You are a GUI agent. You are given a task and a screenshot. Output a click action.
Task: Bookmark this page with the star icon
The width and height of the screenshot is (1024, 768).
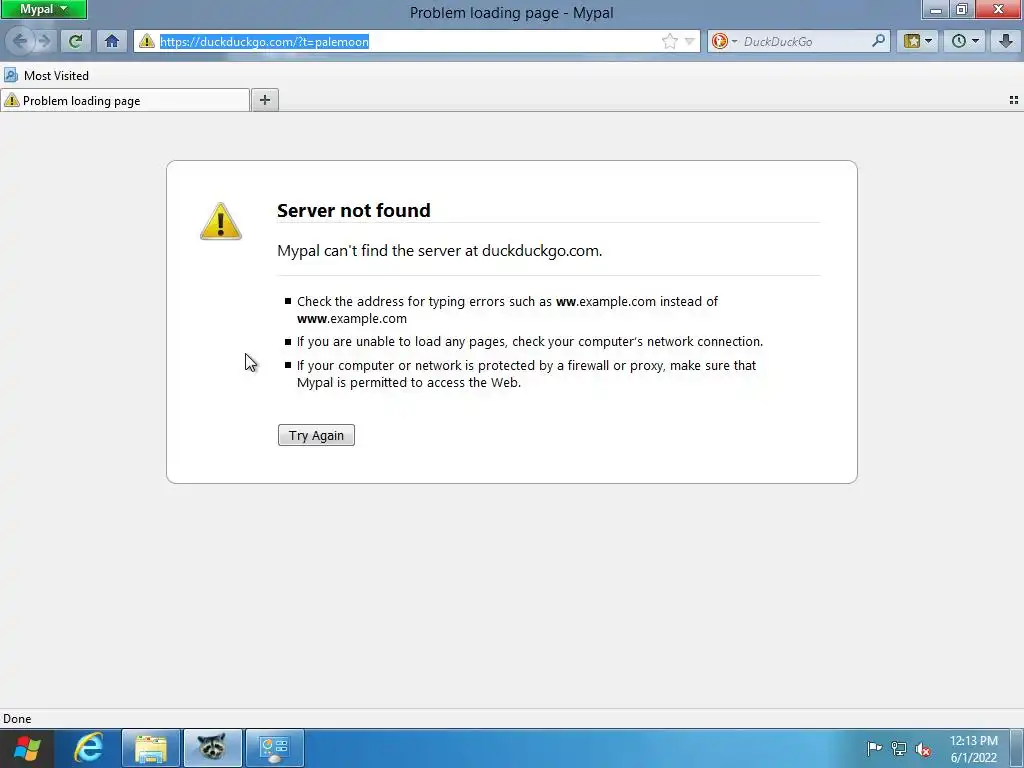(669, 42)
